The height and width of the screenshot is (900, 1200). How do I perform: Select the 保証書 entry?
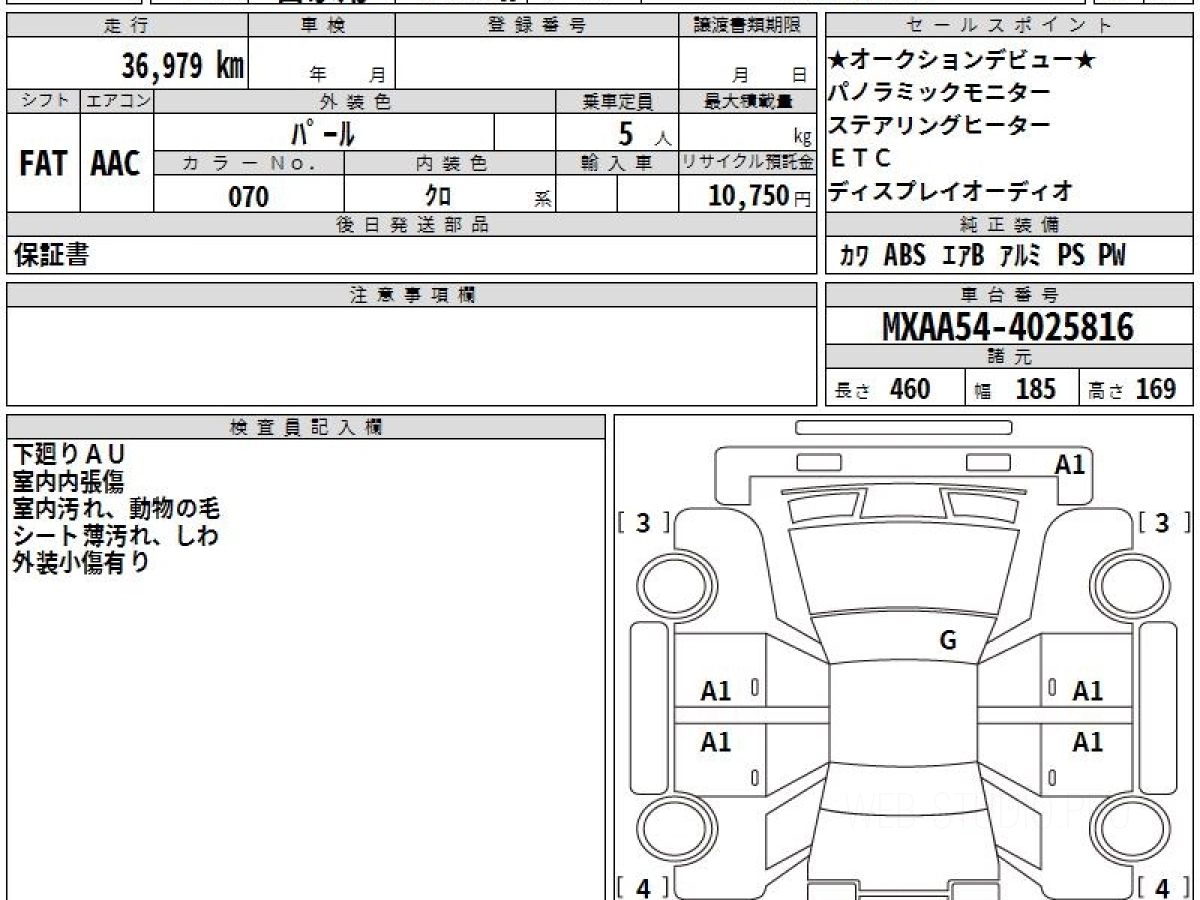tap(51, 255)
